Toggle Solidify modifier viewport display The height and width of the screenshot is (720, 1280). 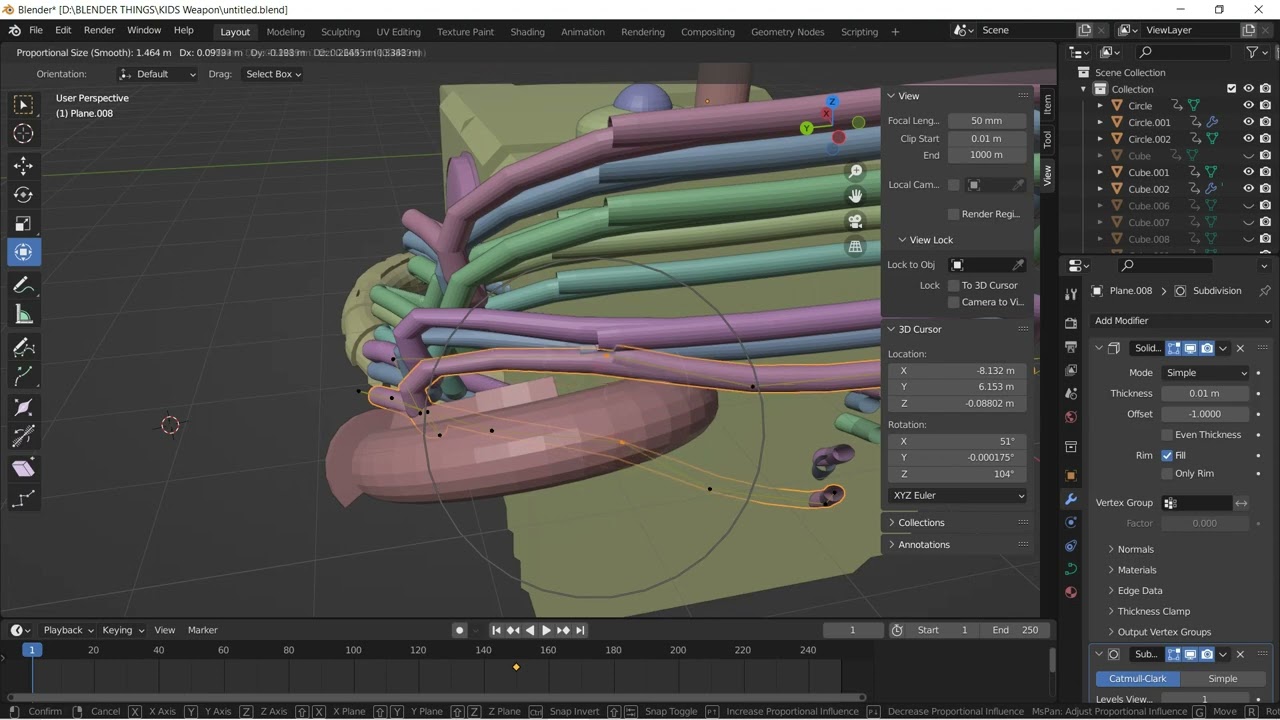click(1191, 348)
